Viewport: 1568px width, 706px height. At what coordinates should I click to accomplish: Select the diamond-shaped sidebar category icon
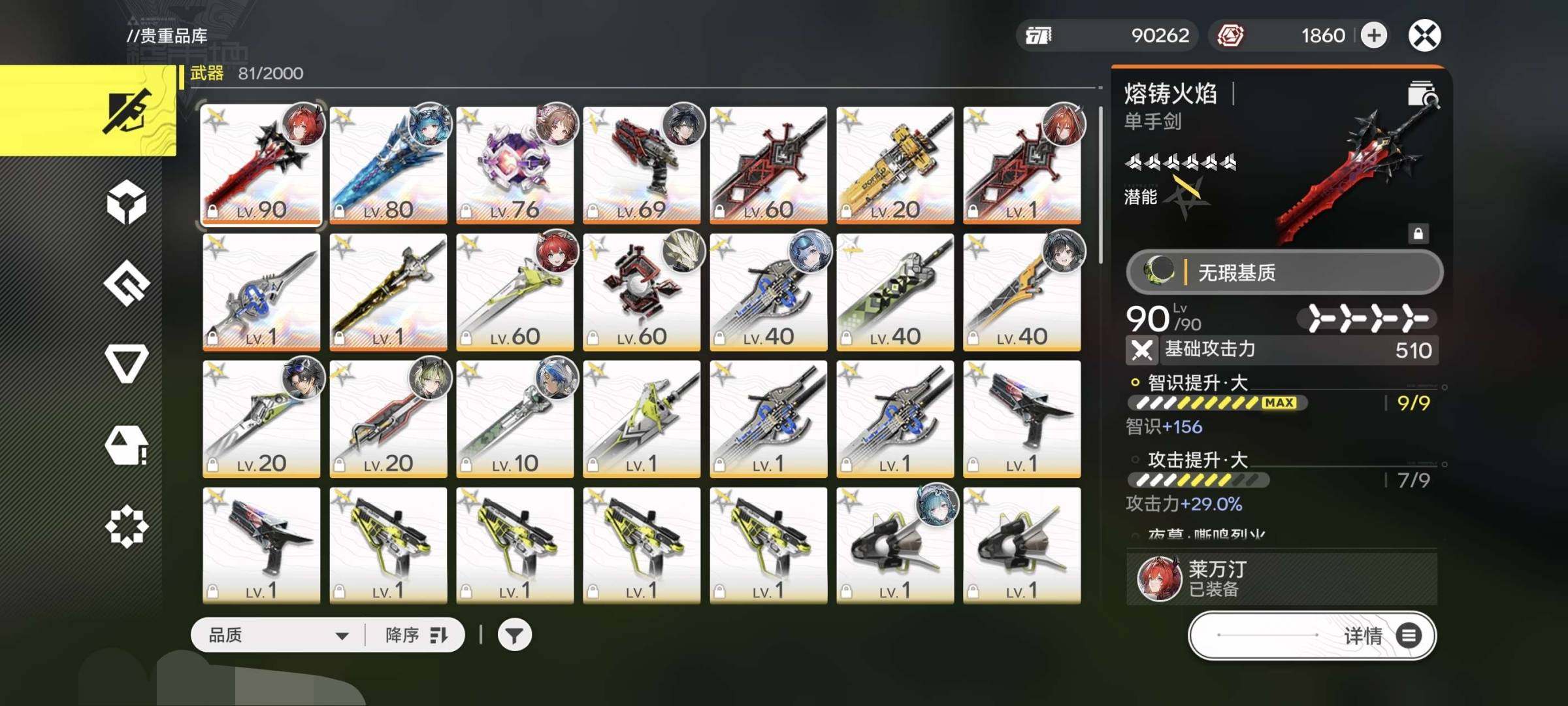pyautogui.click(x=126, y=283)
